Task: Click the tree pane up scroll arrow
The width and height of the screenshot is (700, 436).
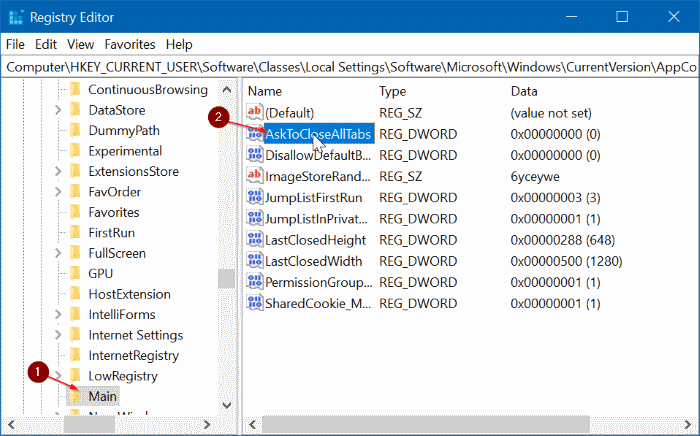Action: [227, 90]
